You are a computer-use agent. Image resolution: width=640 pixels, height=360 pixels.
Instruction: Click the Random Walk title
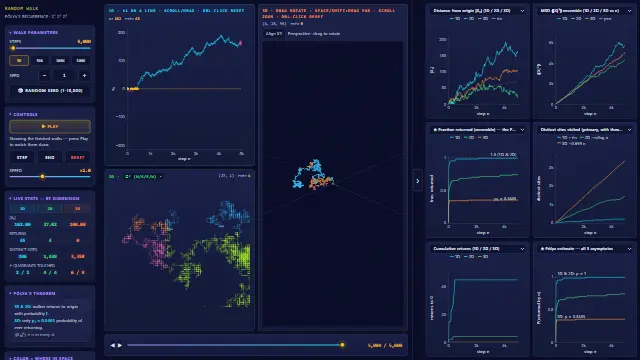[21, 8]
